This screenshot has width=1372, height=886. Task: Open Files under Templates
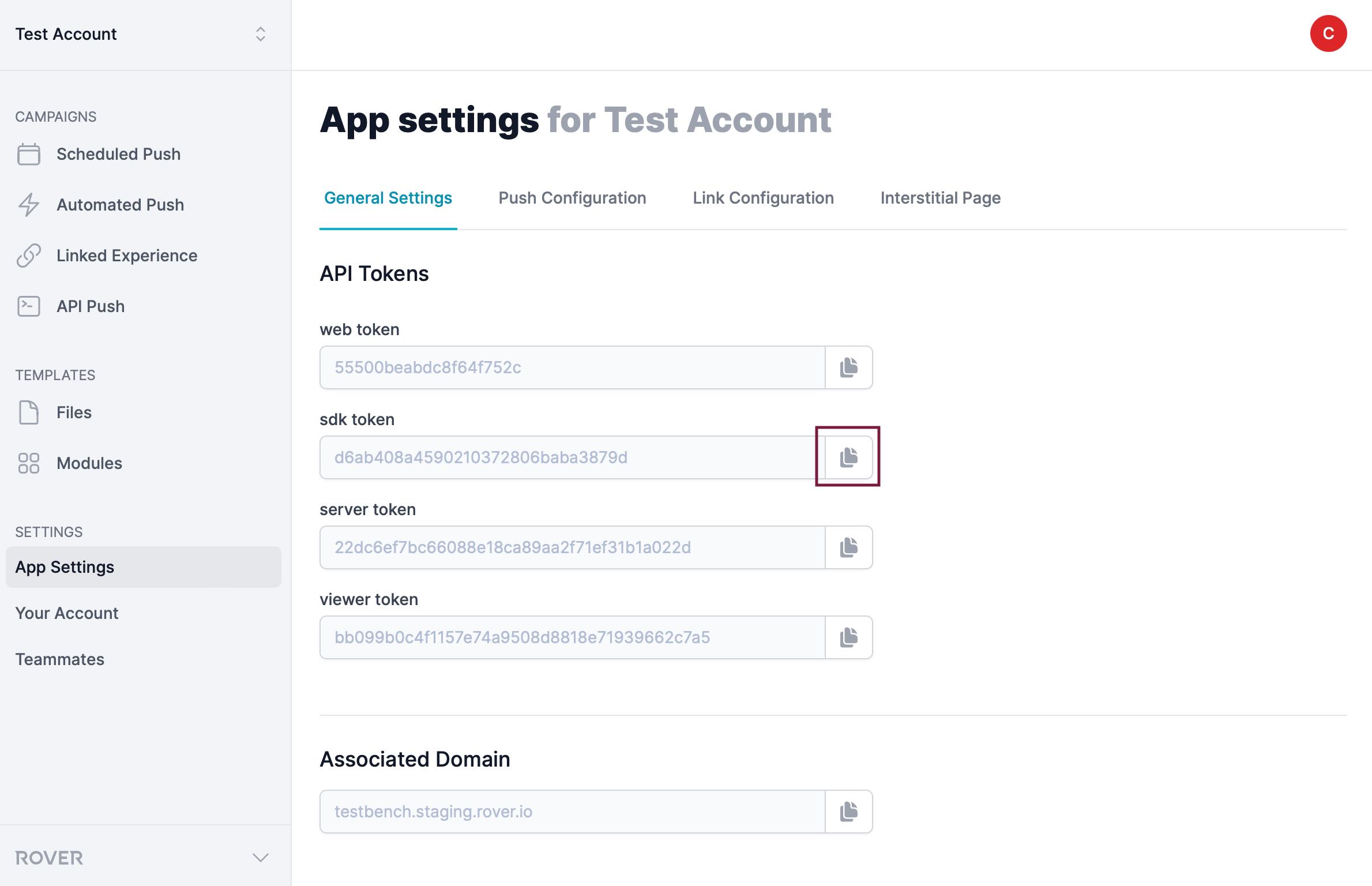pos(74,412)
